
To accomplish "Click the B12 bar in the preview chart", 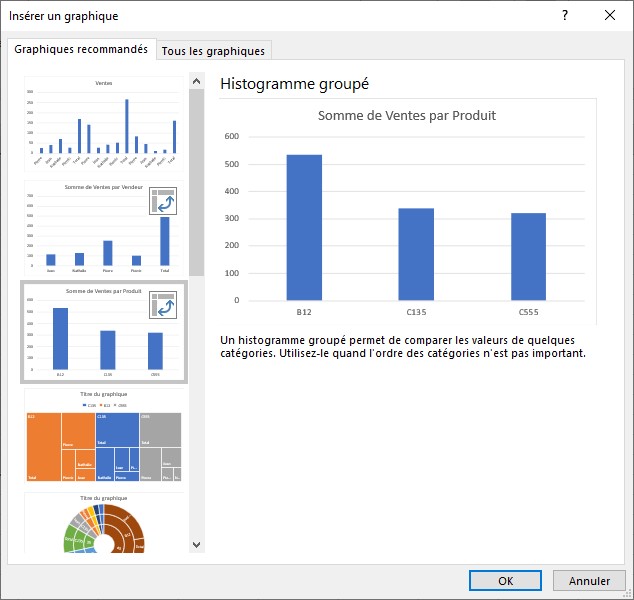I will point(304,227).
